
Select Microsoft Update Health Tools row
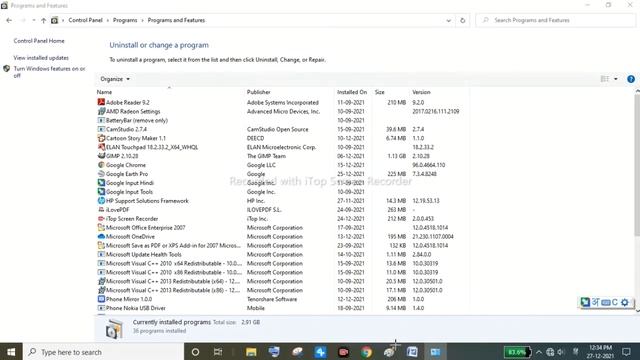pos(282,254)
